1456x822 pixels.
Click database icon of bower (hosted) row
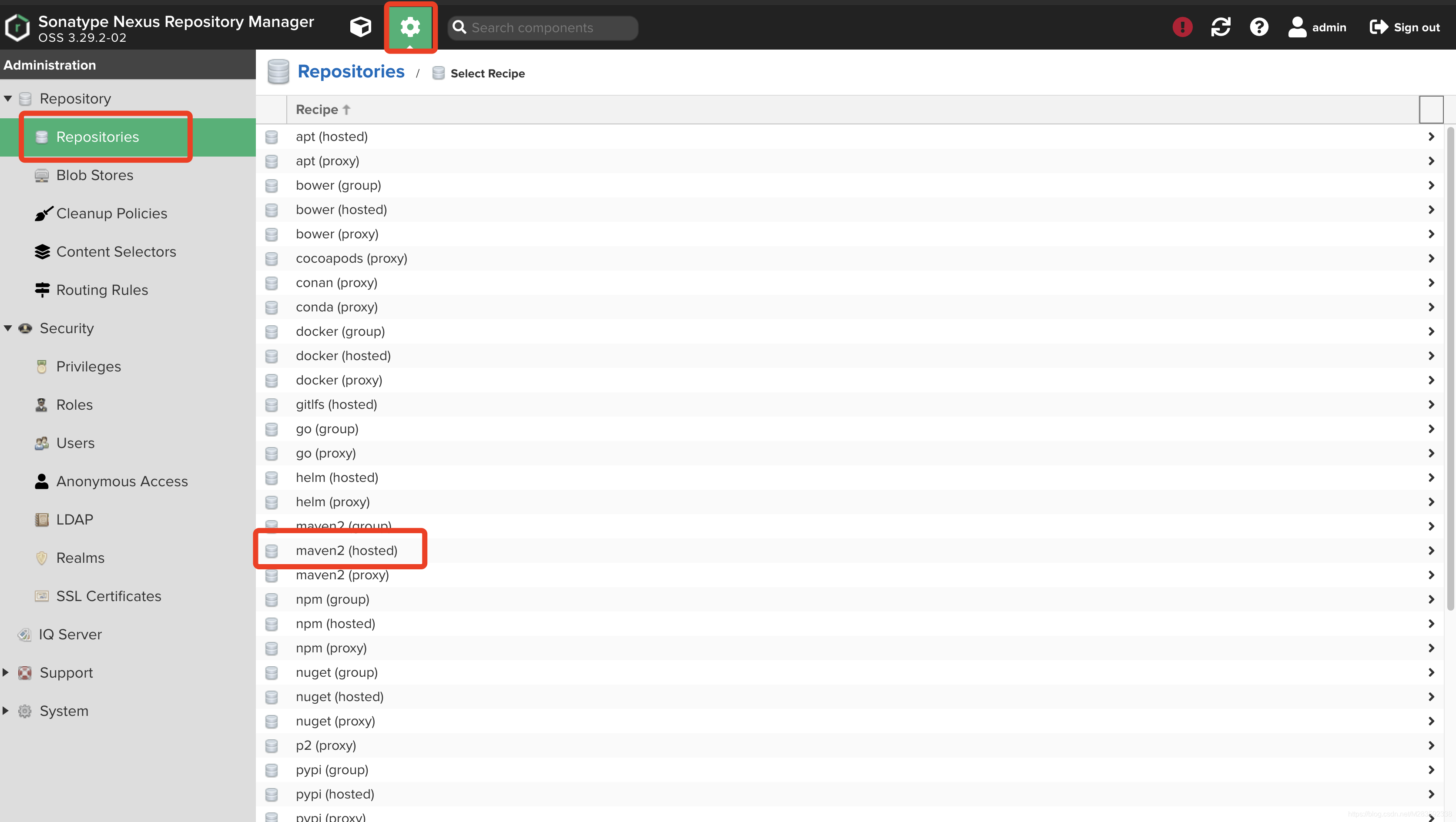(271, 210)
